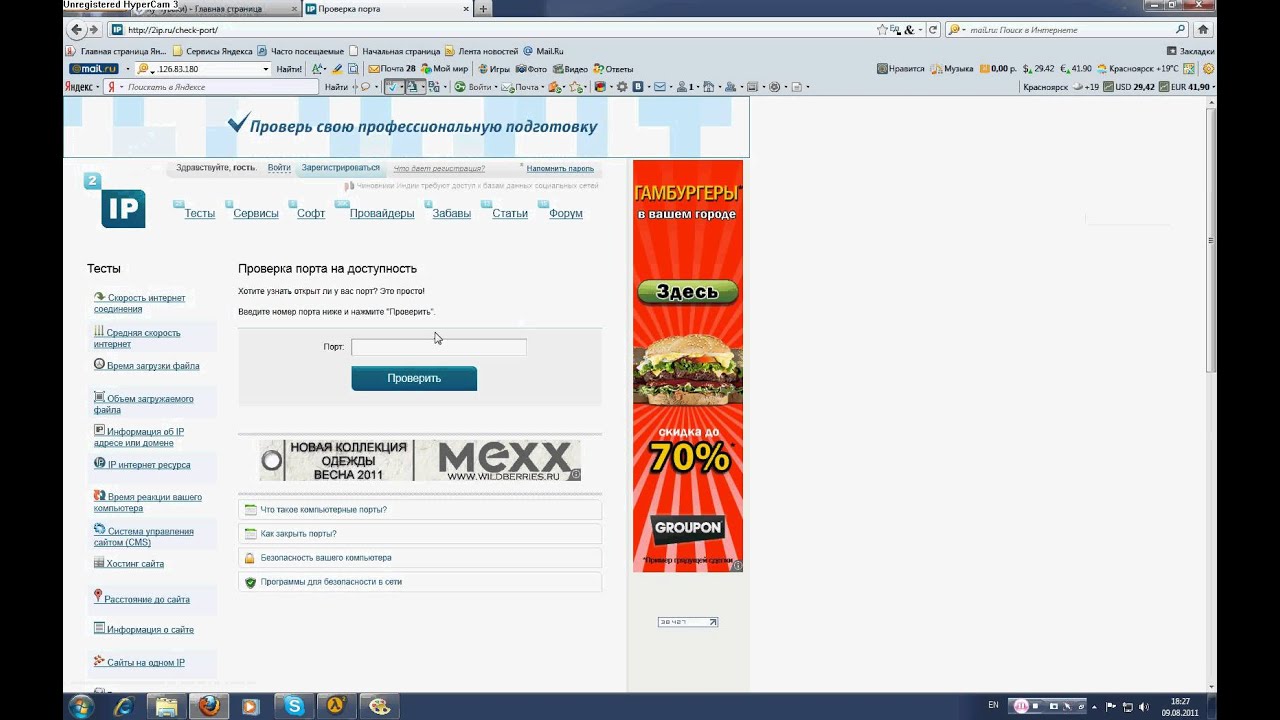The height and width of the screenshot is (720, 1280).
Task: Open the 'Сервисы Яндекса' bookmark folder
Action: tap(211, 51)
